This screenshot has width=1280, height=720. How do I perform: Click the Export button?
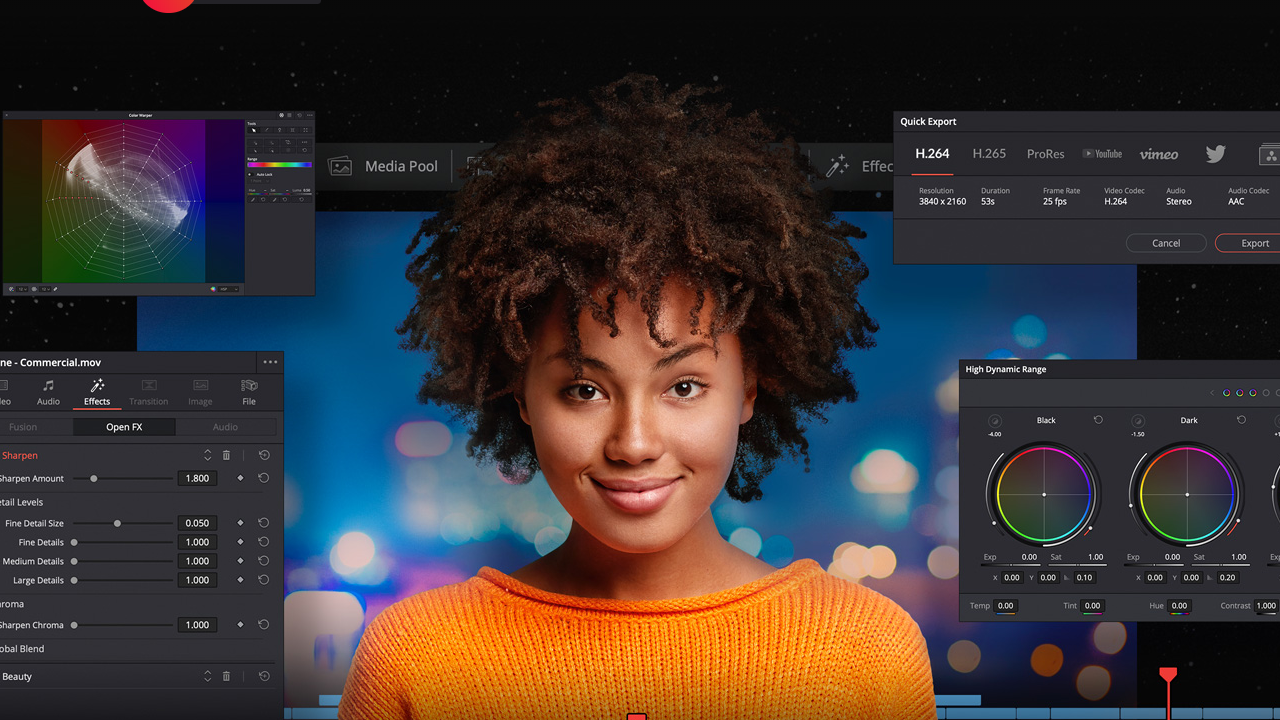[x=1254, y=243]
